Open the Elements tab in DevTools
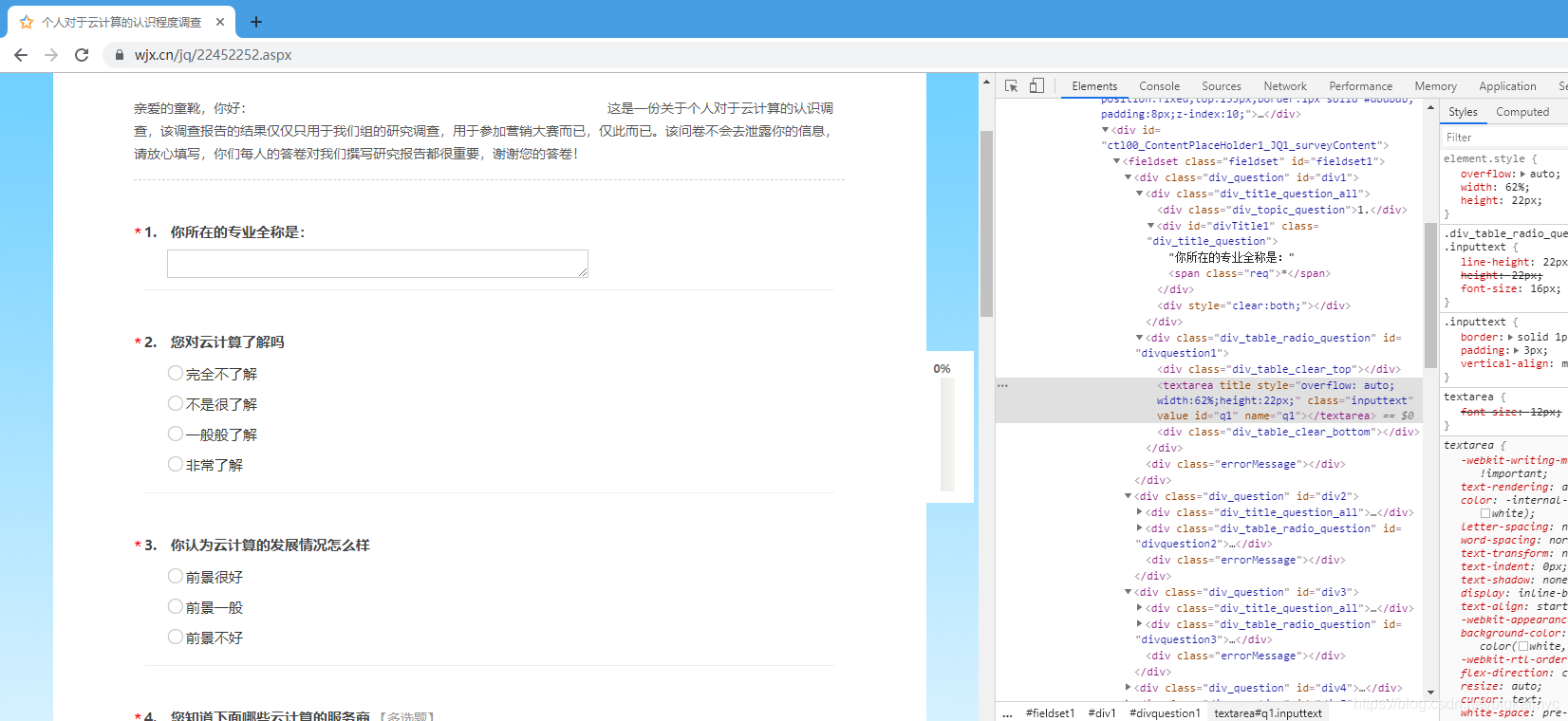This screenshot has height=721, width=1568. coord(1094,85)
